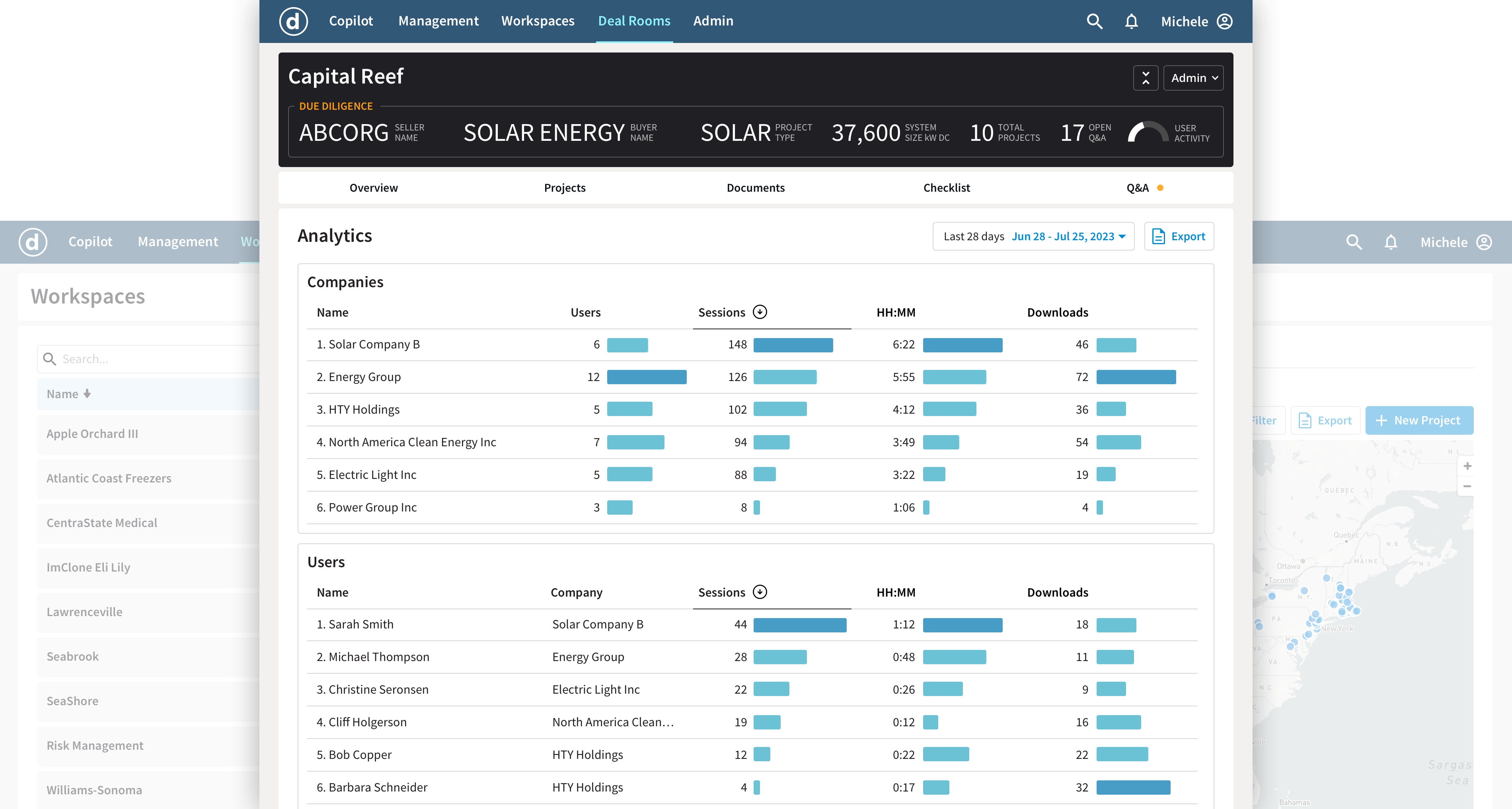Select user Christine Seronsen
The width and height of the screenshot is (1512, 809).
pyautogui.click(x=752, y=689)
